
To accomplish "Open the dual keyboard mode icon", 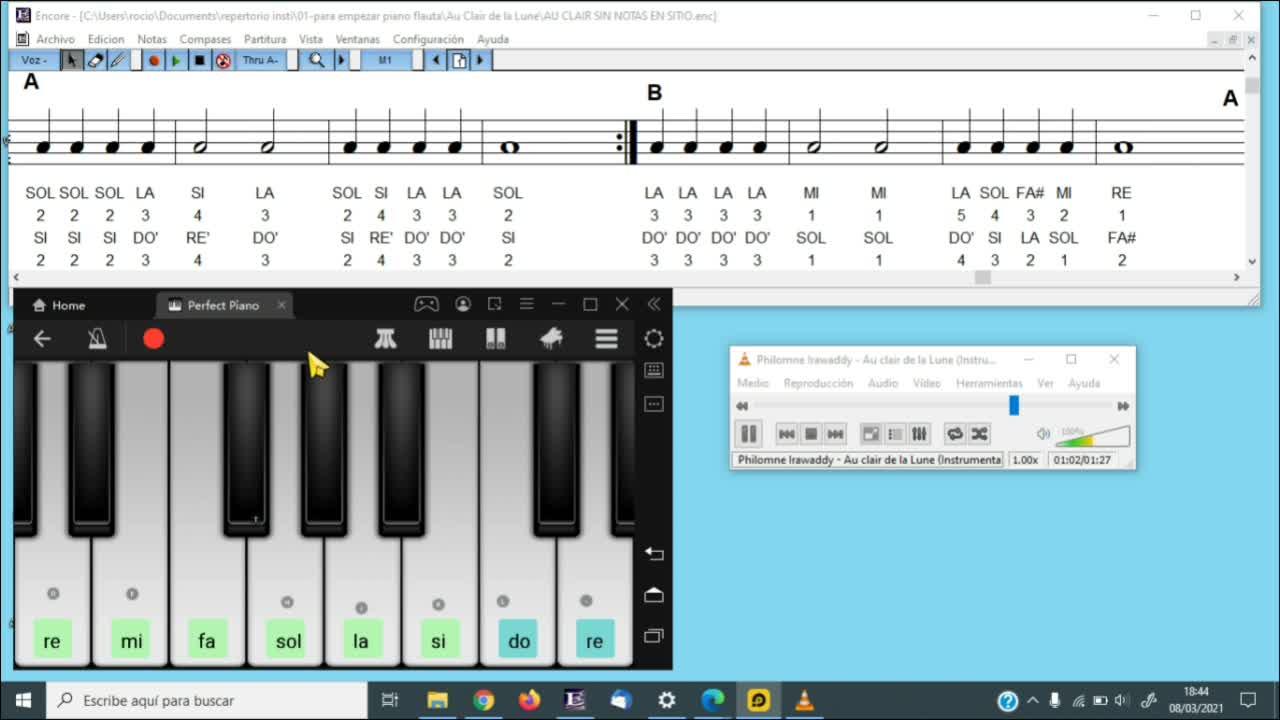I will coord(495,339).
